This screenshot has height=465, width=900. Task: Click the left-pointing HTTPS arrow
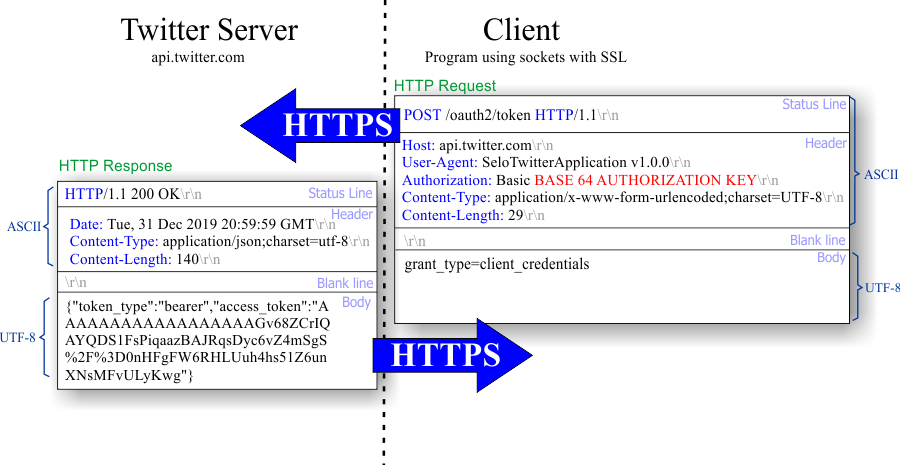point(320,125)
